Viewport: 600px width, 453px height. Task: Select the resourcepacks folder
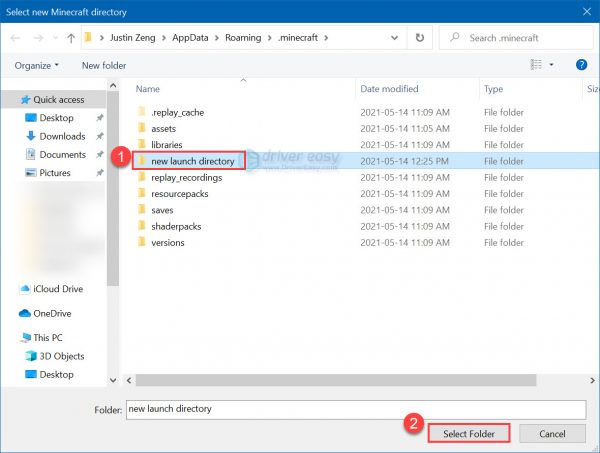(x=179, y=194)
